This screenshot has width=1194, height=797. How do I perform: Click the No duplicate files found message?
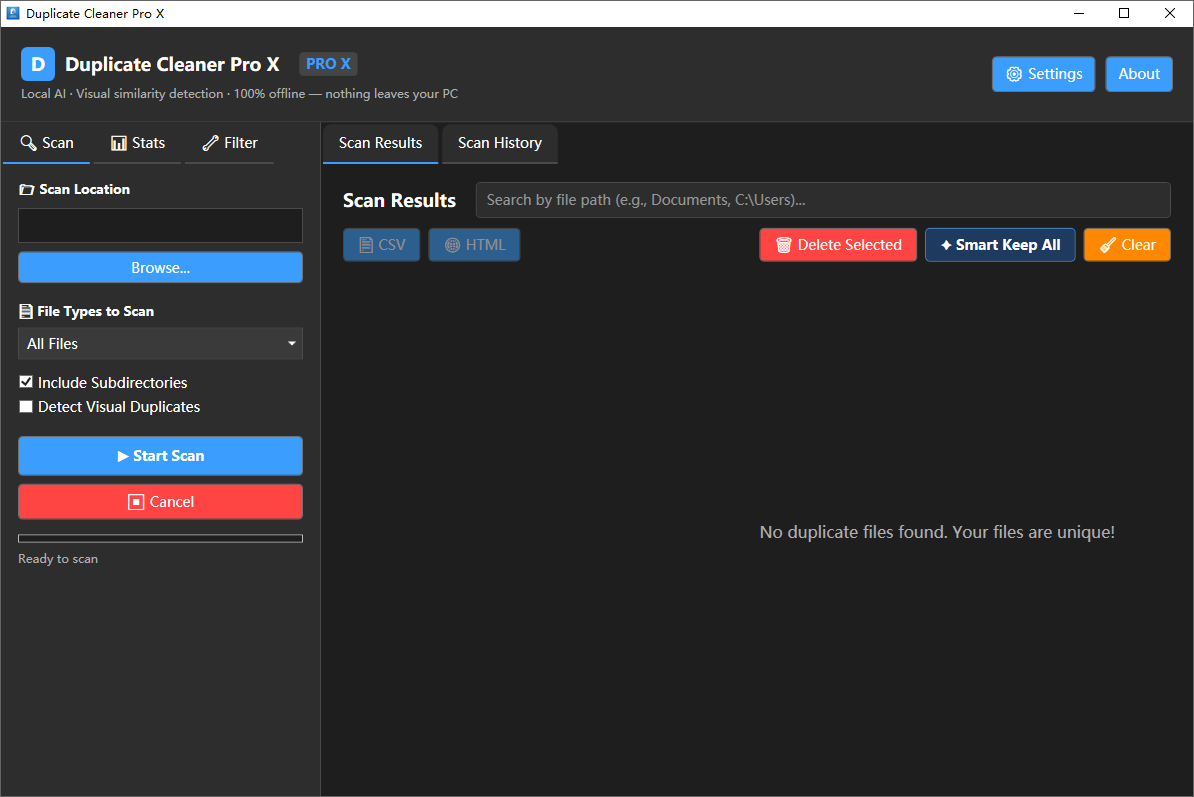937,532
